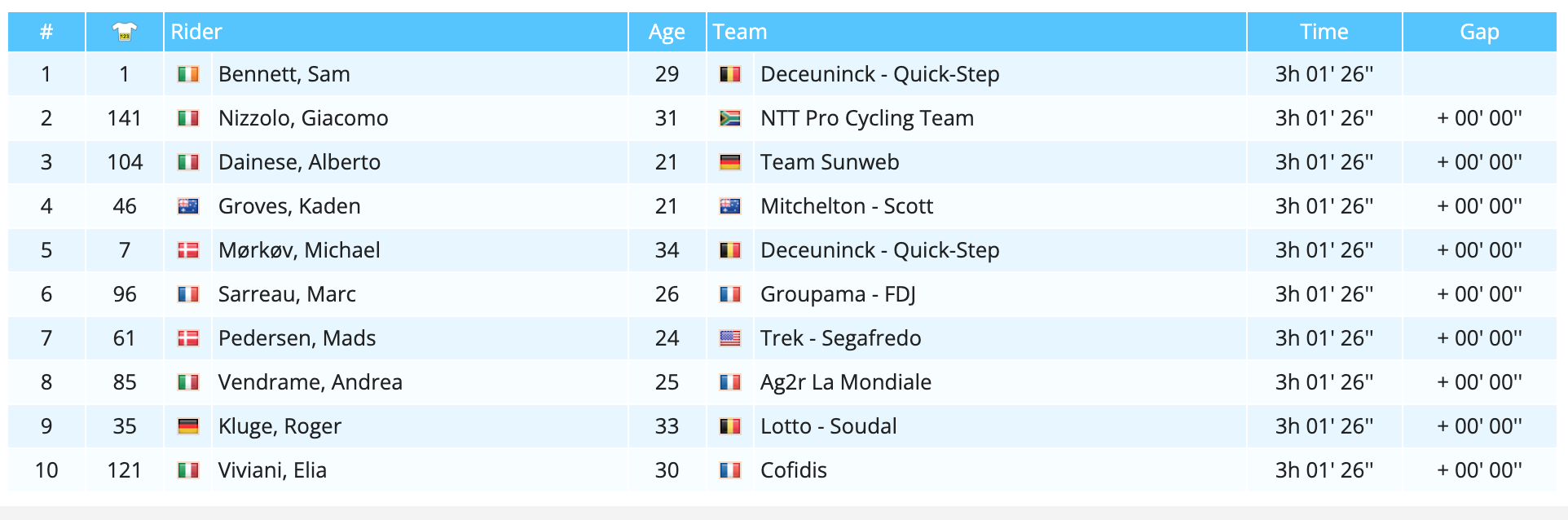Screen dimensions: 1568x520
Task: Click the Danish flag beside Michael Mørkøv
Action: point(188,250)
